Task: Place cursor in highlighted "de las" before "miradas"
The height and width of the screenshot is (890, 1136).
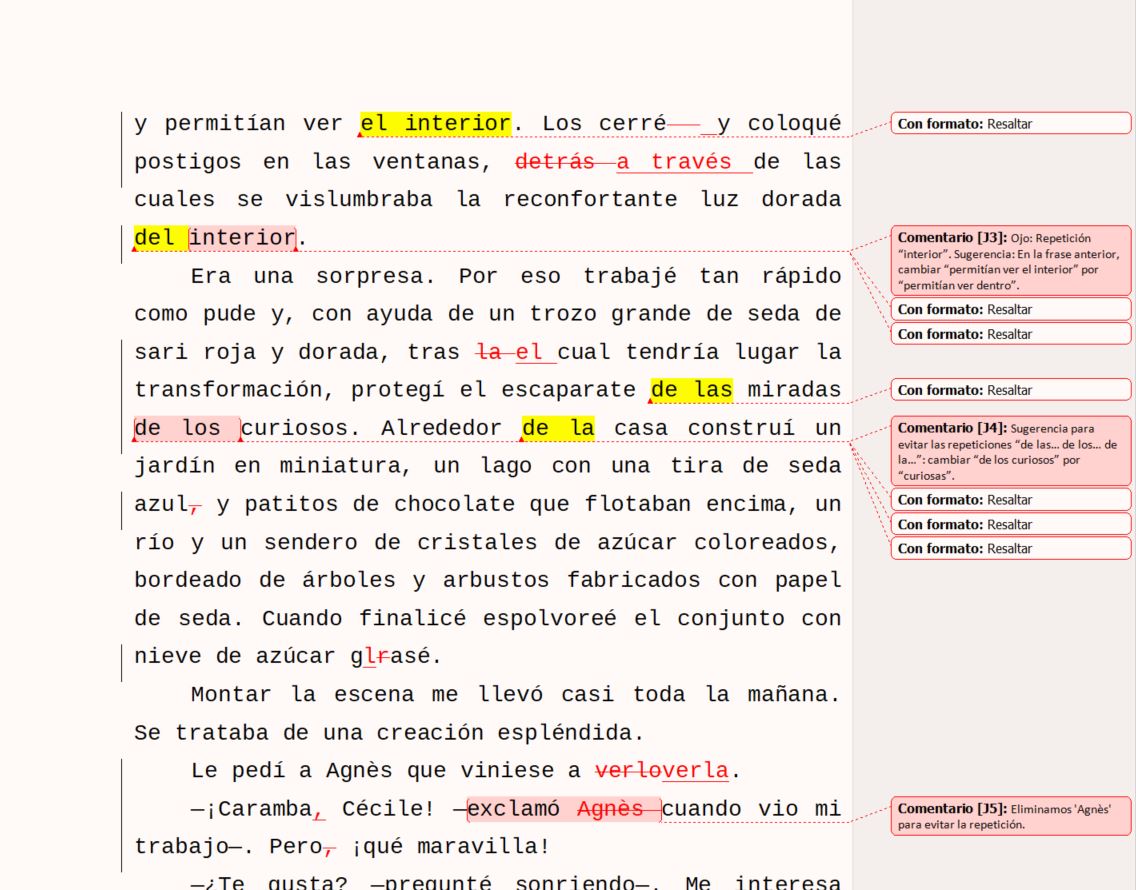Action: (x=691, y=389)
